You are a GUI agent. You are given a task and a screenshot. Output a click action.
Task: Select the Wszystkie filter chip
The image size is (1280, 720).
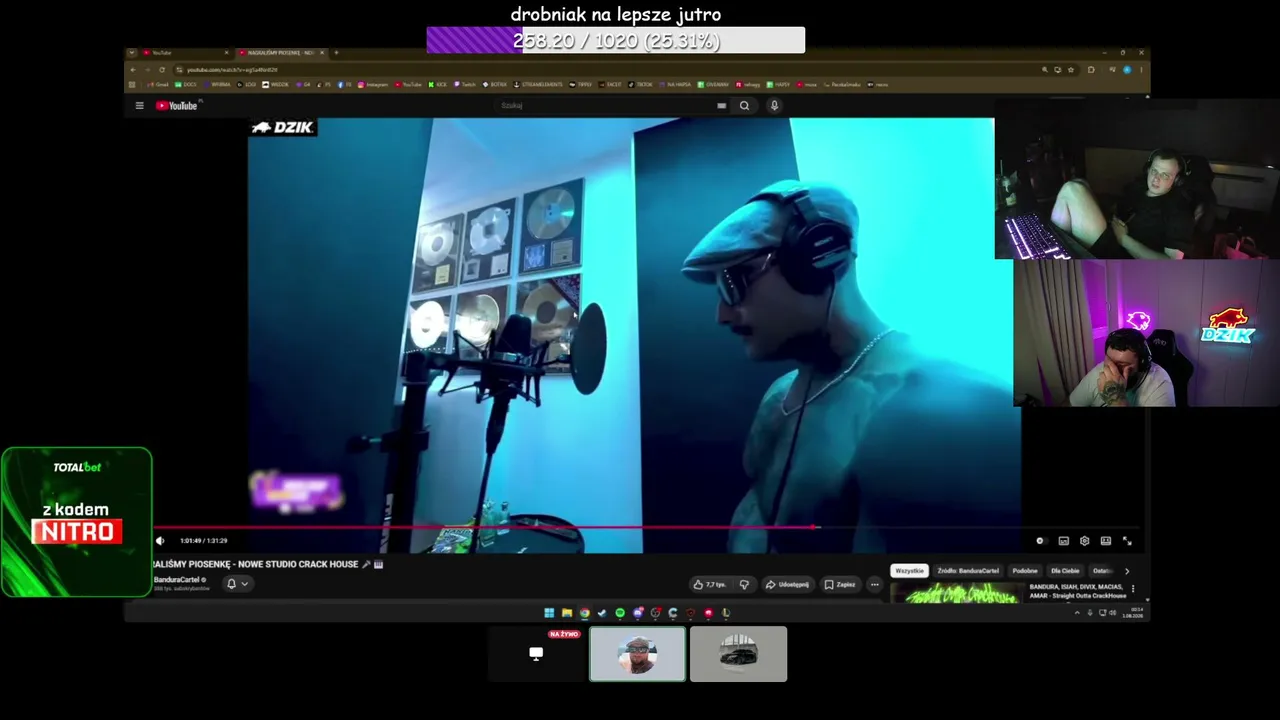tap(909, 571)
